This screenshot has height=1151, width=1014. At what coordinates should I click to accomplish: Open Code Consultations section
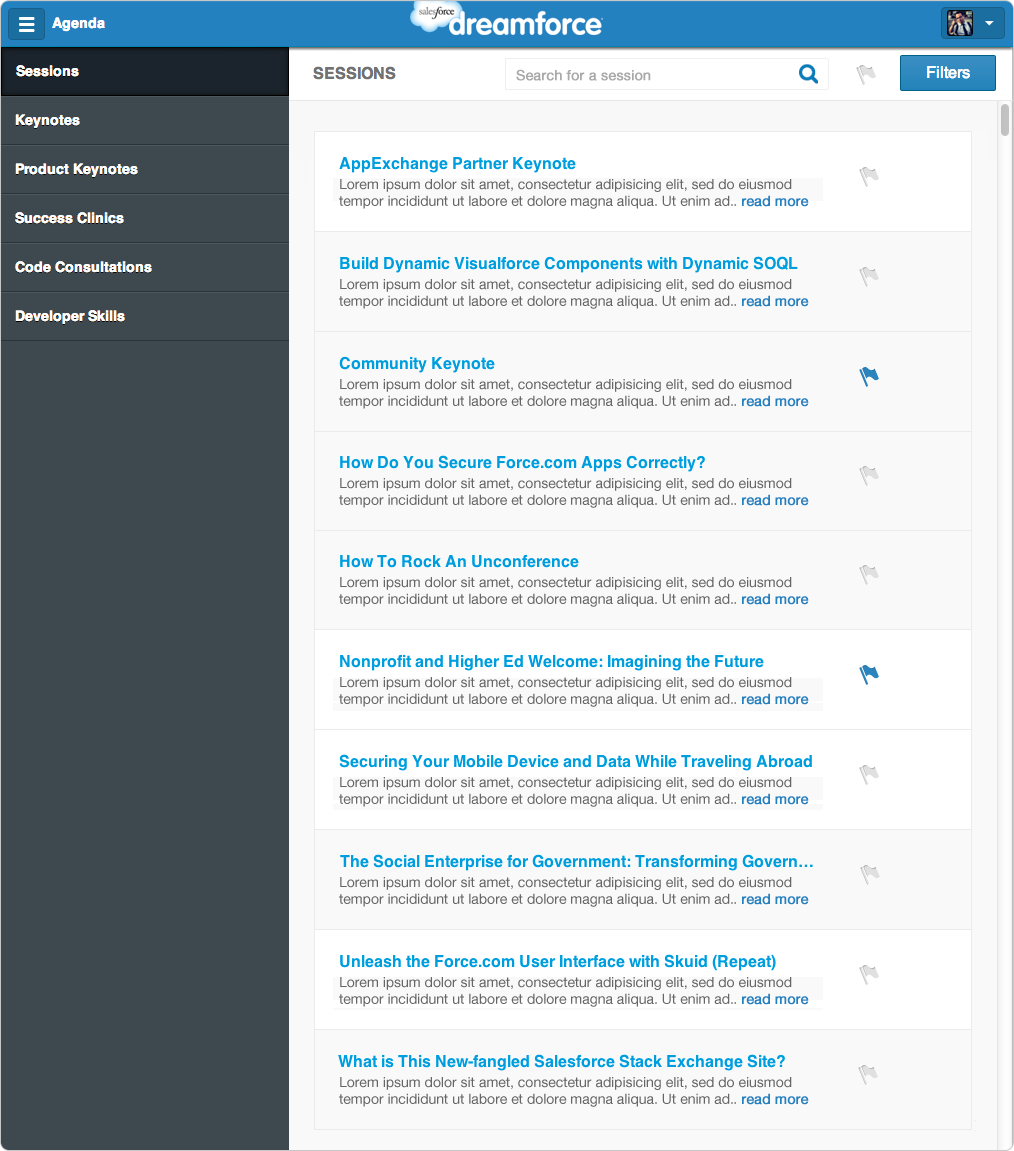click(145, 267)
